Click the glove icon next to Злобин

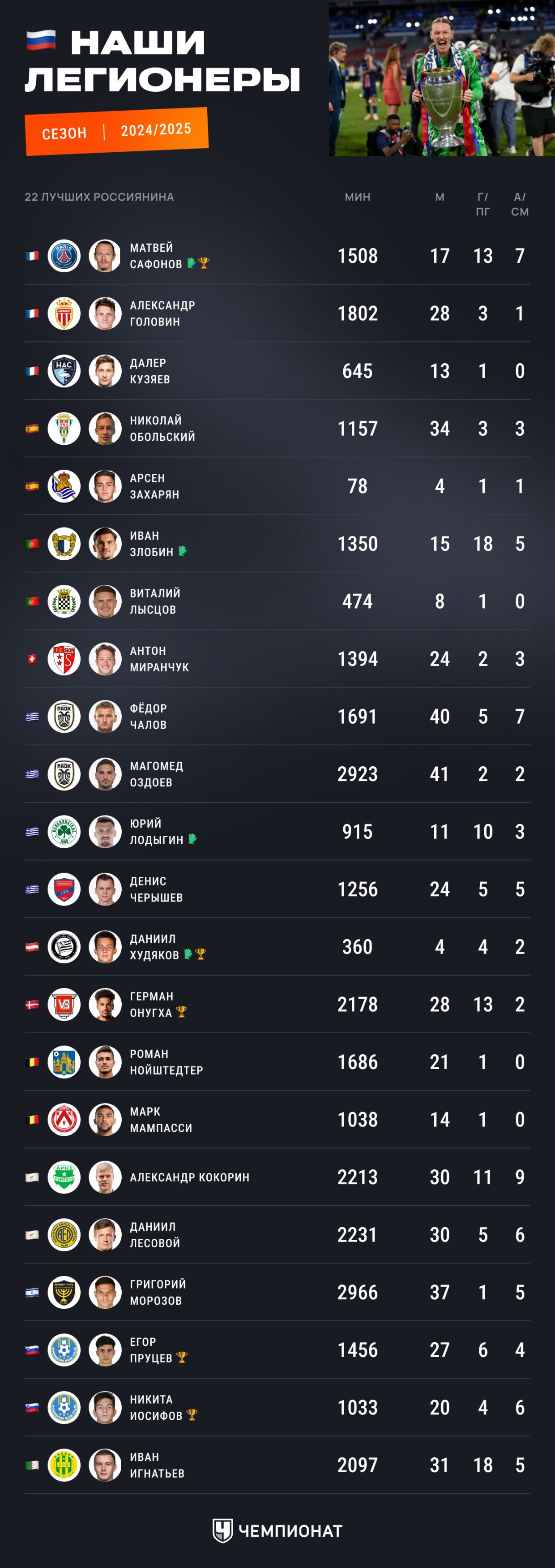pyautogui.click(x=182, y=551)
